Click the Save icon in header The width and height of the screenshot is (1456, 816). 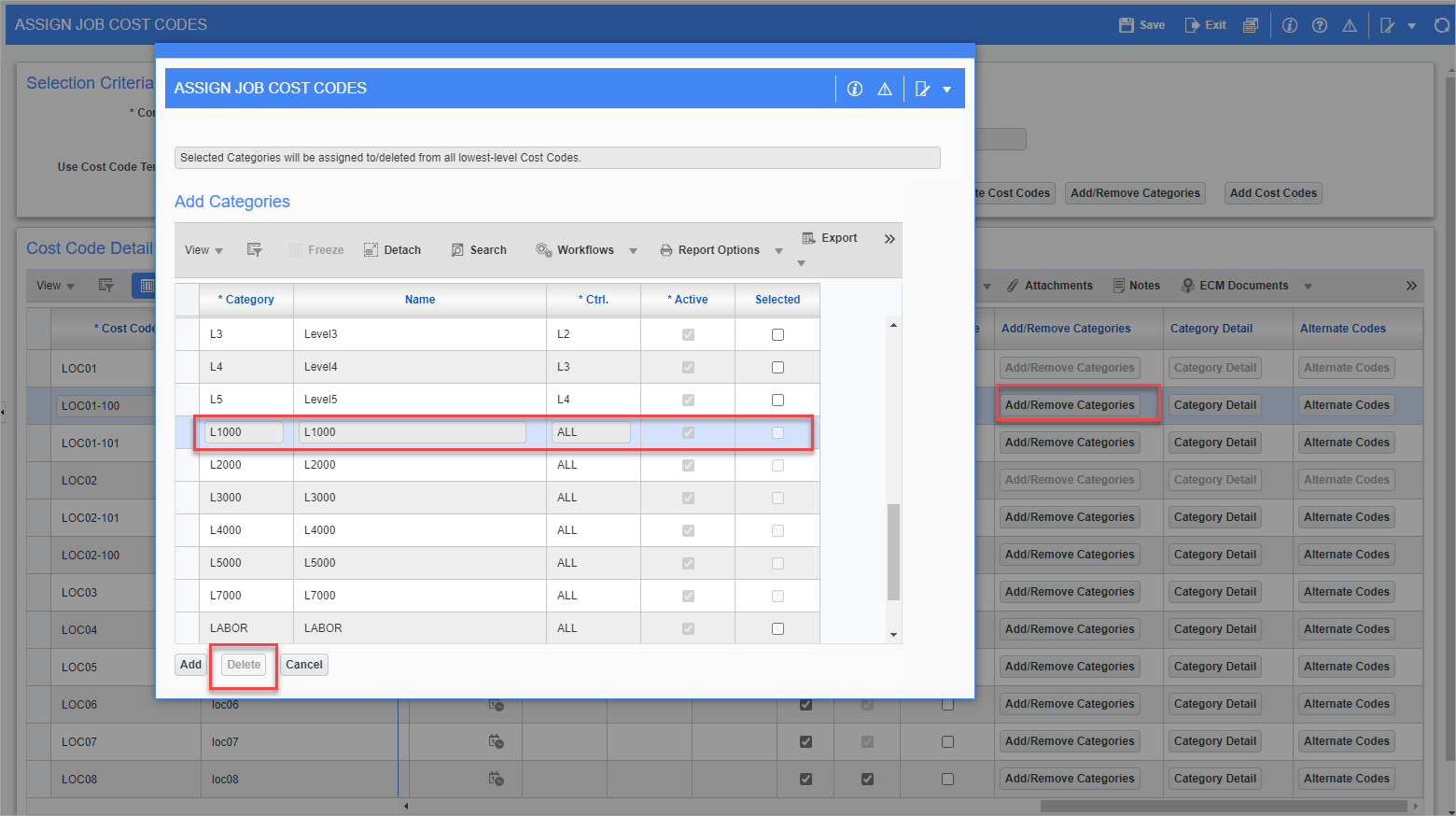pyautogui.click(x=1127, y=25)
